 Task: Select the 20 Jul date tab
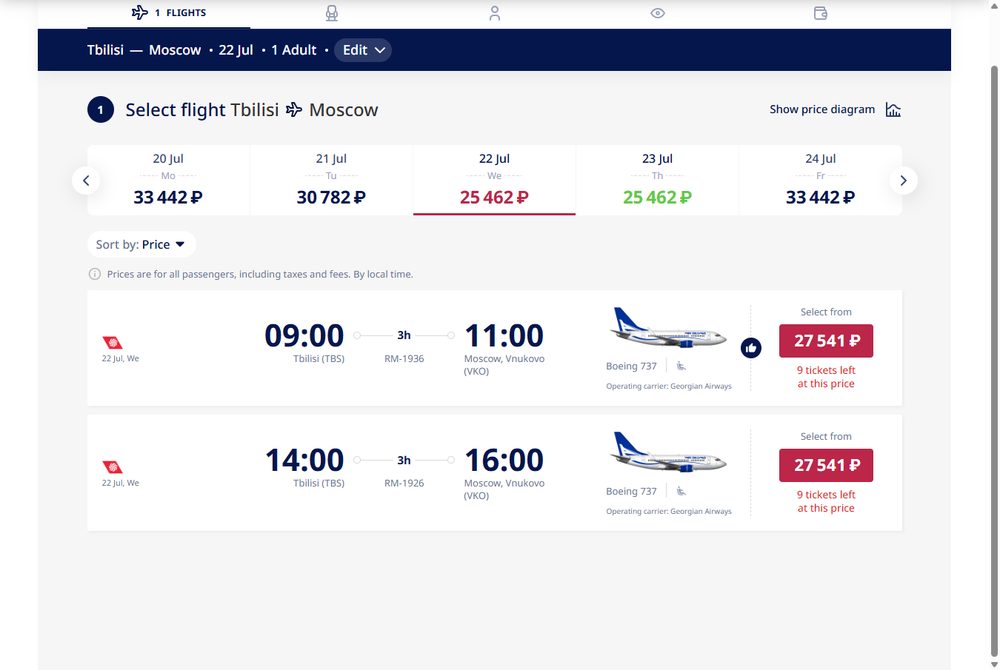click(x=168, y=180)
